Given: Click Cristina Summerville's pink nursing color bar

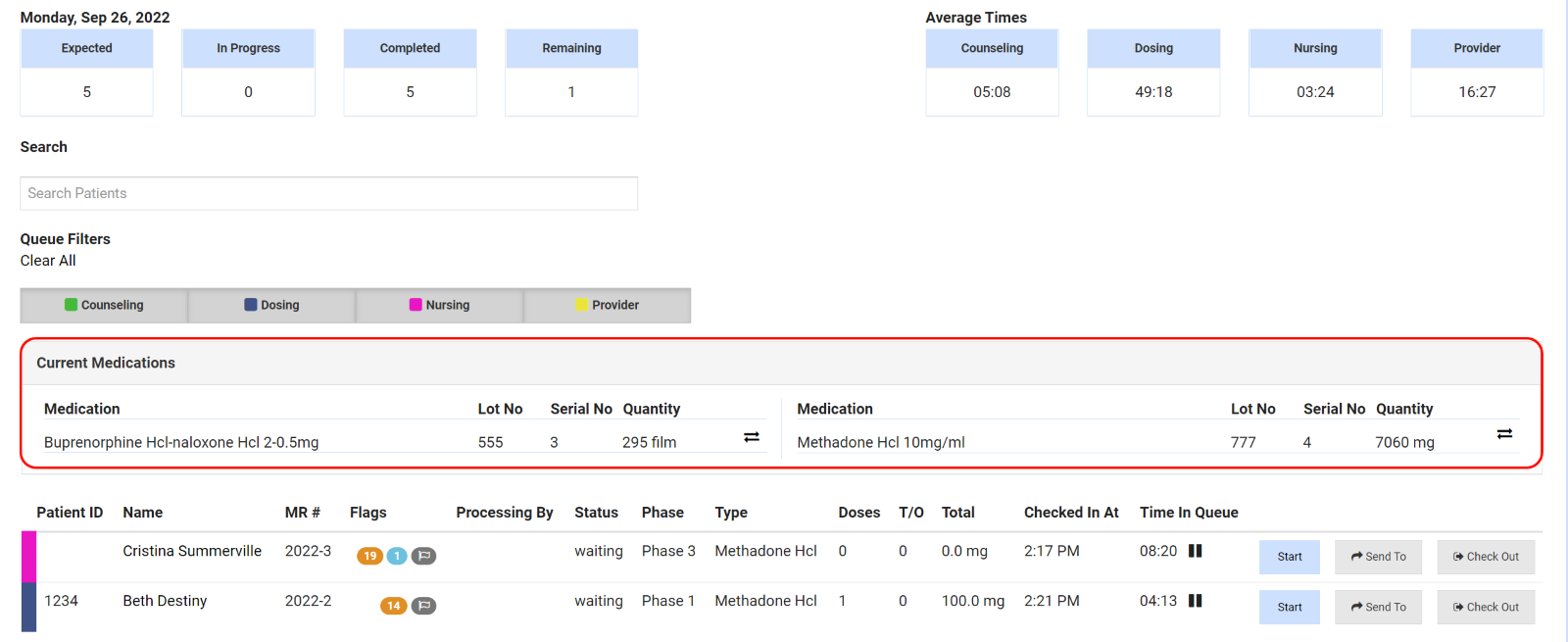Looking at the screenshot, I should (x=28, y=557).
